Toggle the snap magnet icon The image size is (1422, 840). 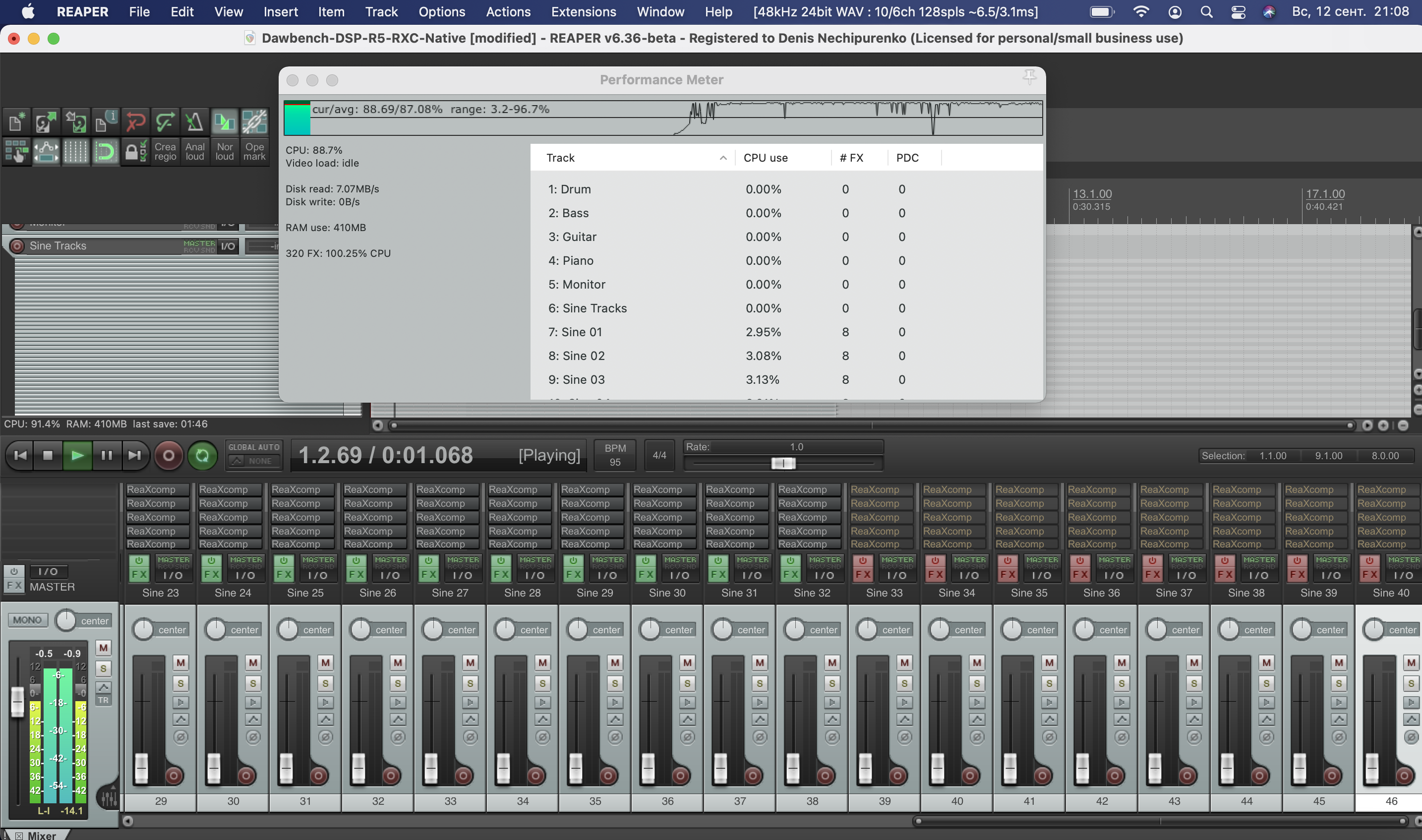105,152
